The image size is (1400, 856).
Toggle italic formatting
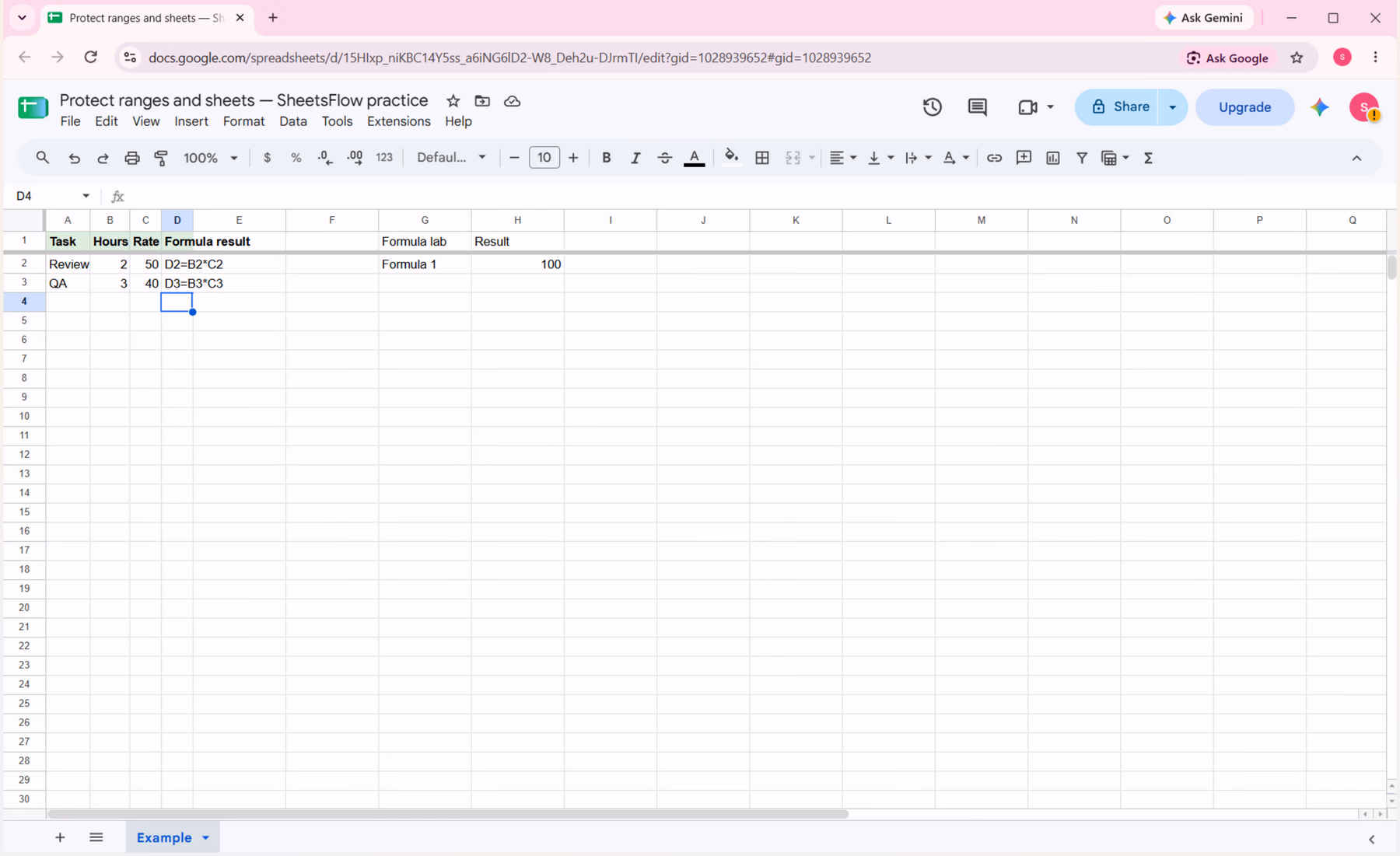(635, 158)
